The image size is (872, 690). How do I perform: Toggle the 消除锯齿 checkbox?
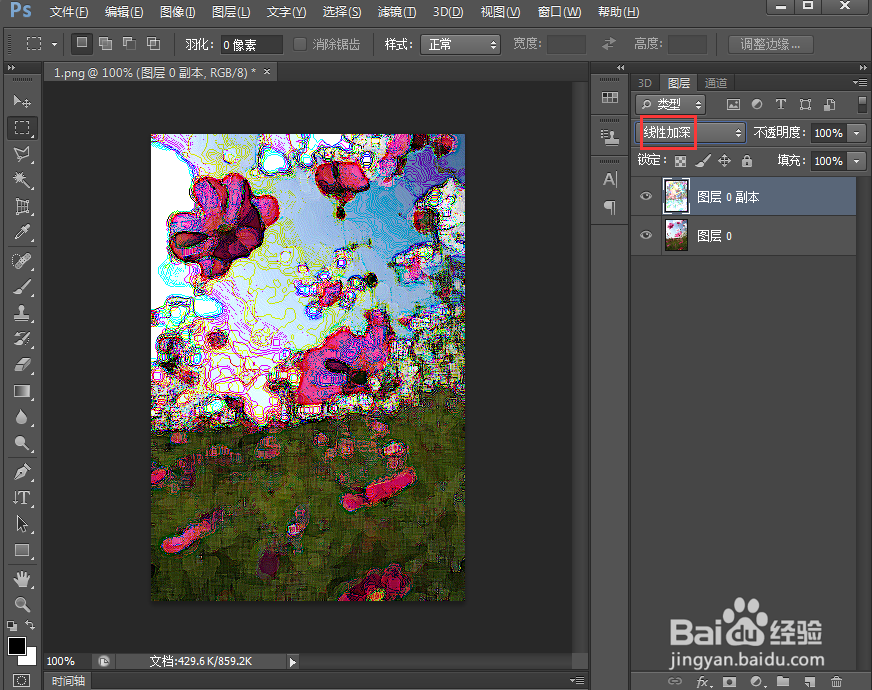(299, 44)
